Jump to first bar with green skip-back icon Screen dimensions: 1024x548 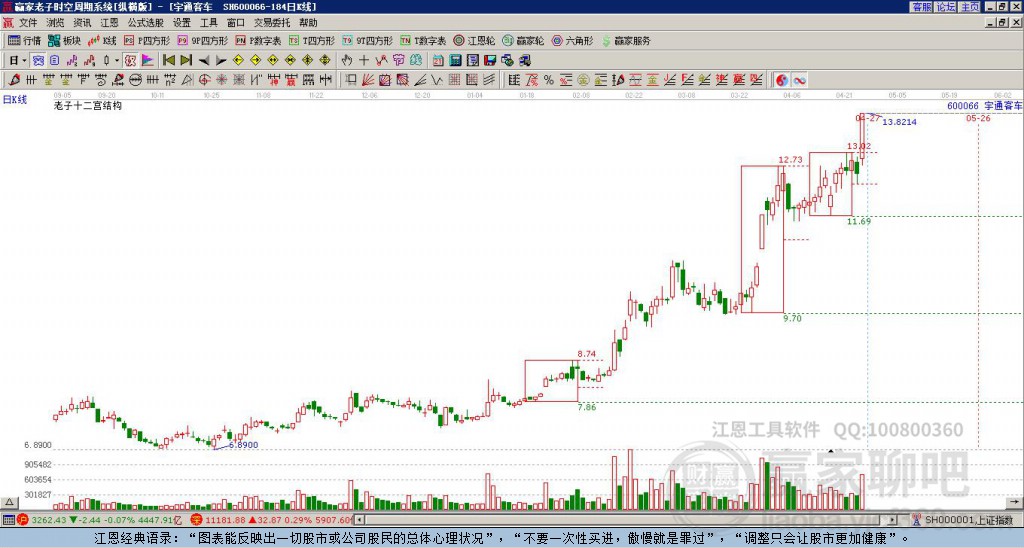click(x=168, y=61)
